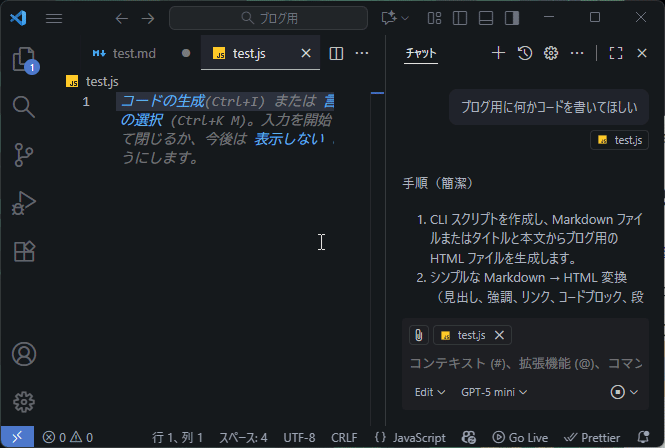The height and width of the screenshot is (448, 665).
Task: Start Go Live server
Action: (x=520, y=437)
